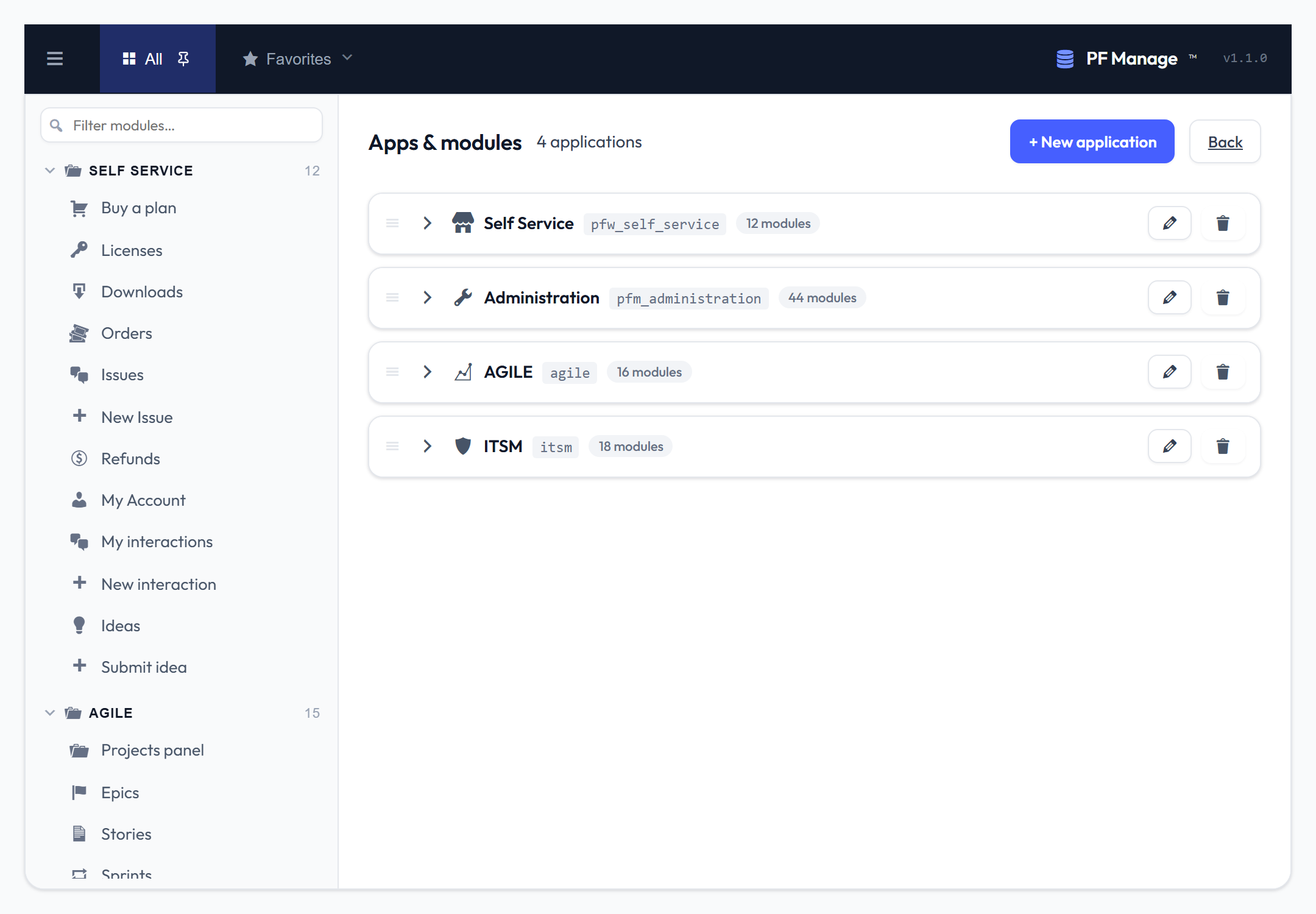Click the Issues chat icon
1316x914 pixels.
pyautogui.click(x=79, y=375)
